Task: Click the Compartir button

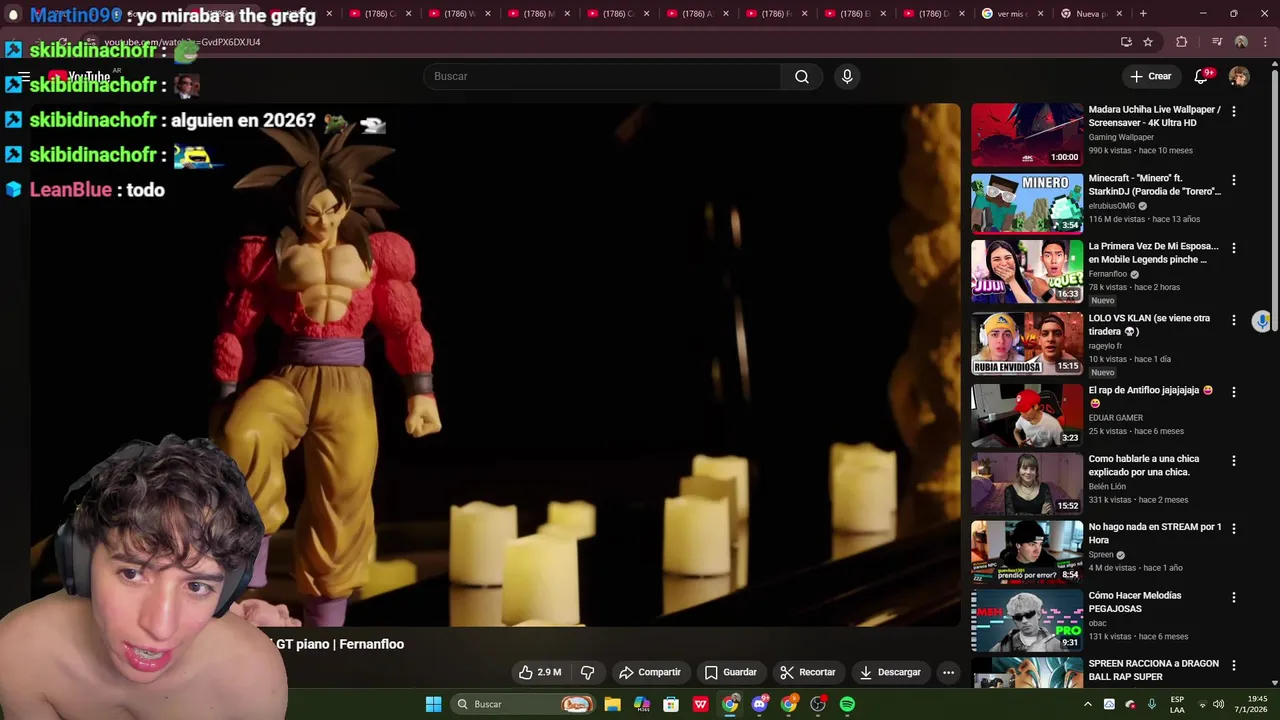Action: [650, 672]
